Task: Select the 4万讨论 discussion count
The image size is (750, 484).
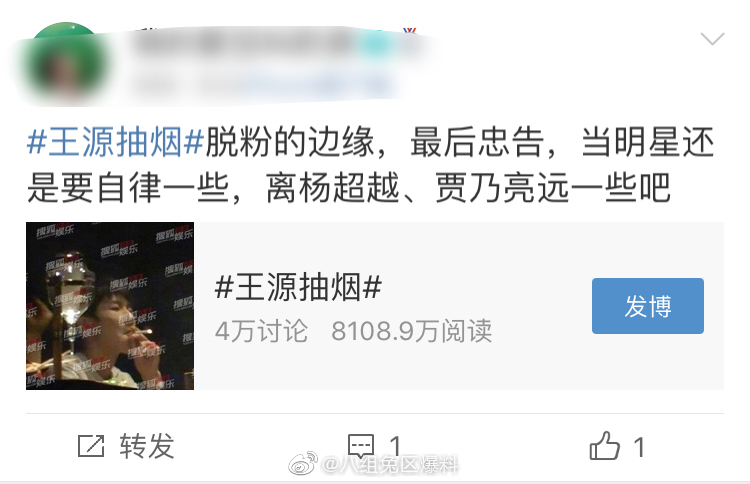Action: [261, 331]
